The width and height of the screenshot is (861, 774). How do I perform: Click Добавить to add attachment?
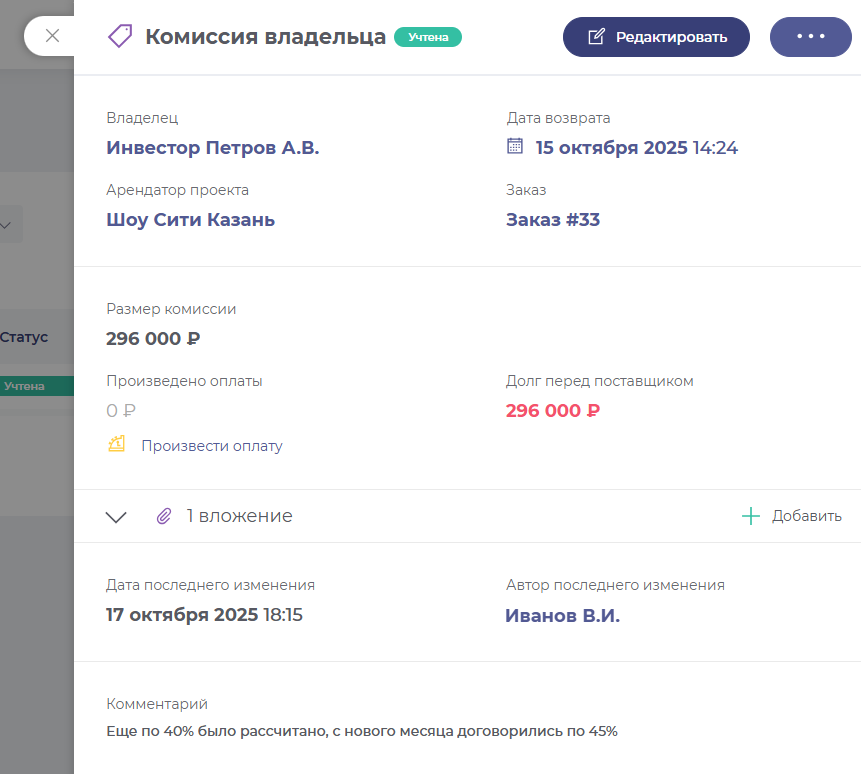coord(806,516)
